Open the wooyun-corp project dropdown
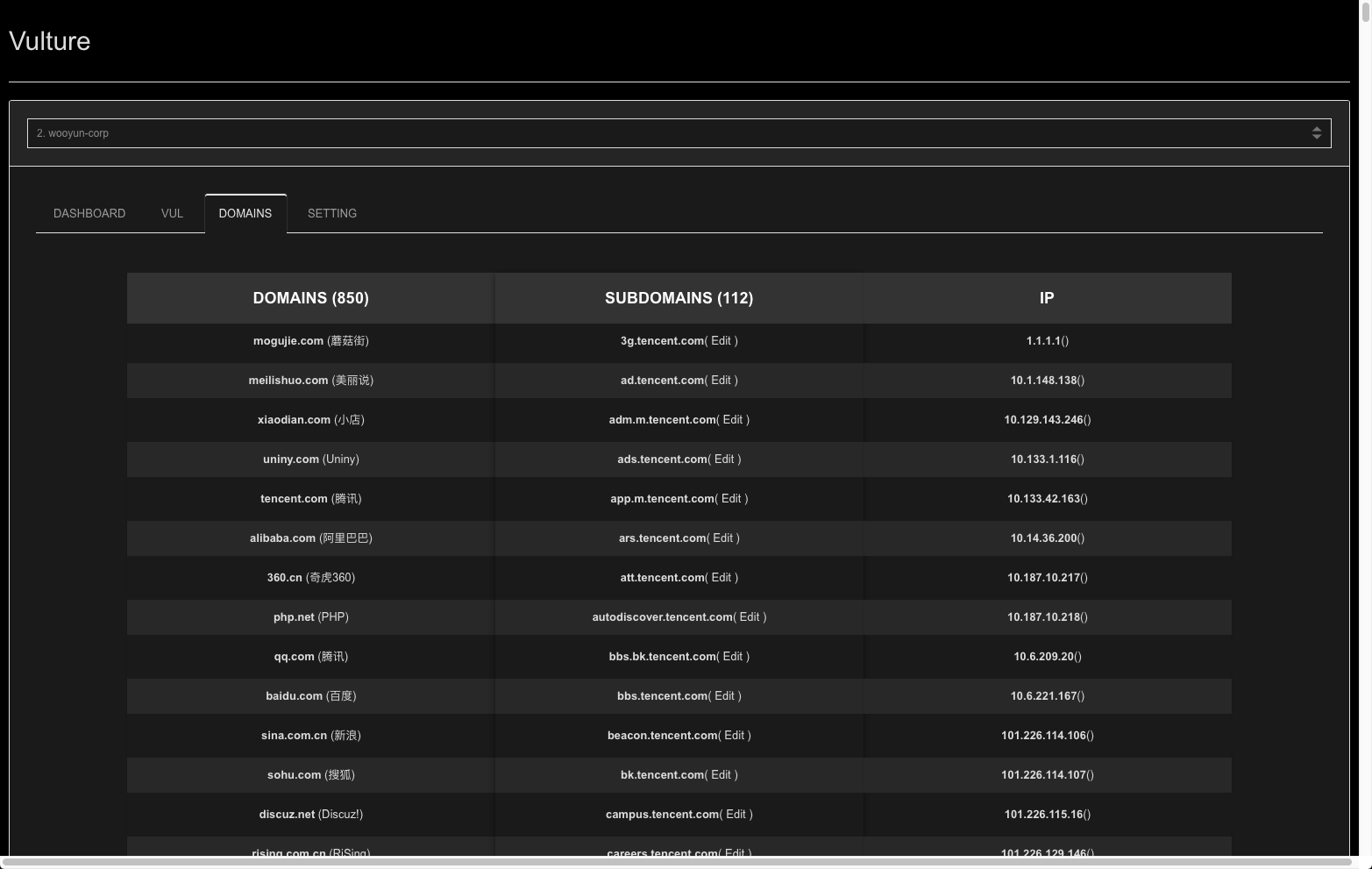Image resolution: width=1372 pixels, height=869 pixels. coord(679,133)
